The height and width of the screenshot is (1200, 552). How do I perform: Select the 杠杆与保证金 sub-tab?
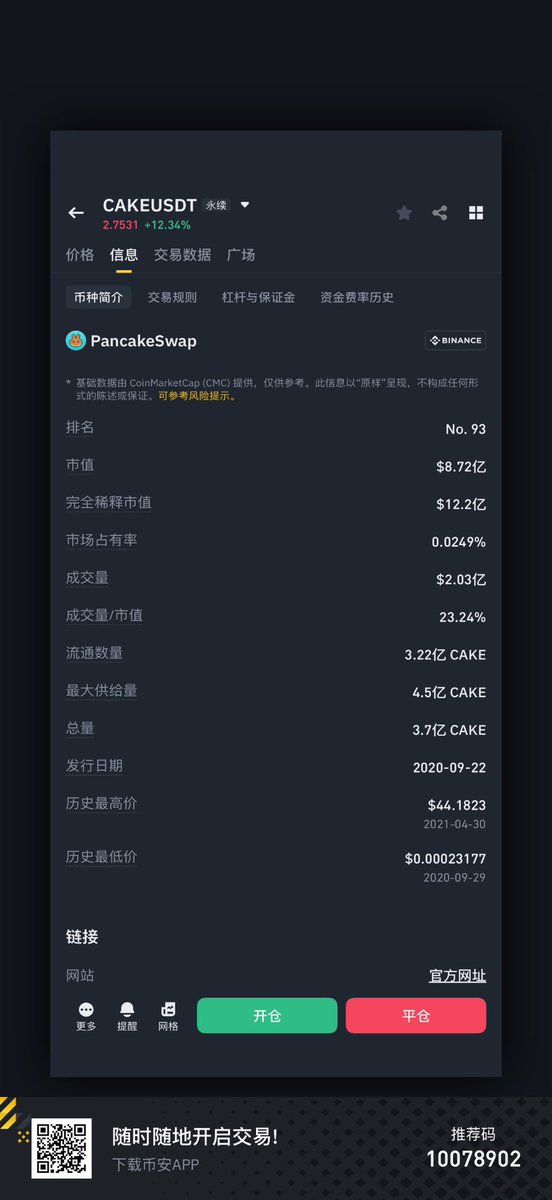[258, 297]
